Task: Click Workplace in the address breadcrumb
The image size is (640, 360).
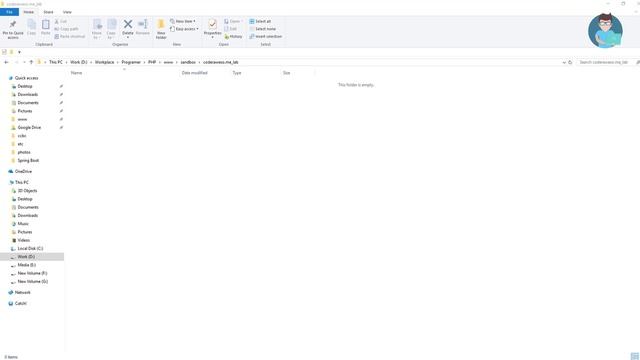Action: click(104, 62)
